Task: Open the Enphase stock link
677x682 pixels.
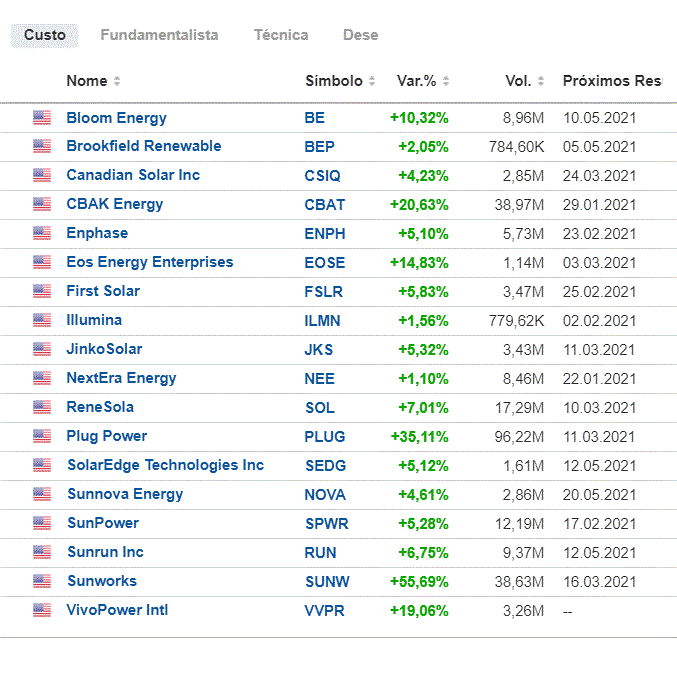Action: tap(97, 233)
